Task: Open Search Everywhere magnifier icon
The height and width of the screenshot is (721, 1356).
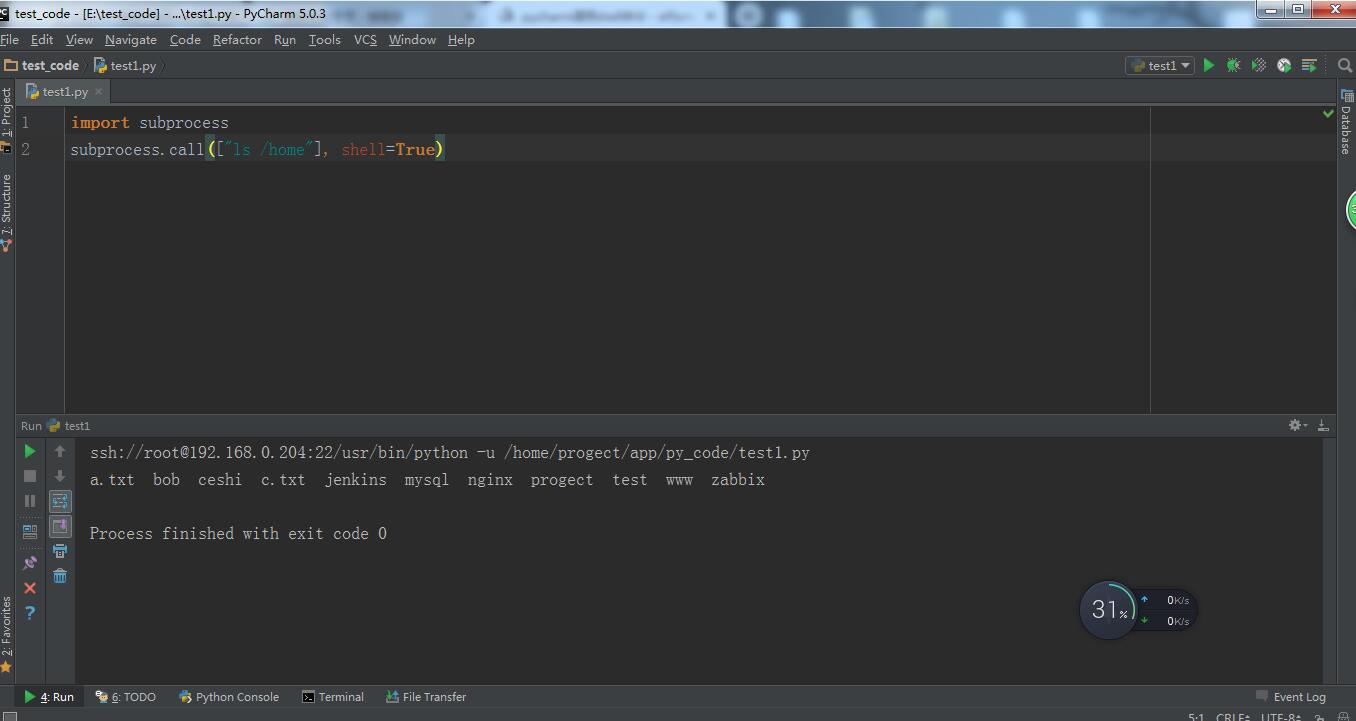Action: tap(1345, 65)
